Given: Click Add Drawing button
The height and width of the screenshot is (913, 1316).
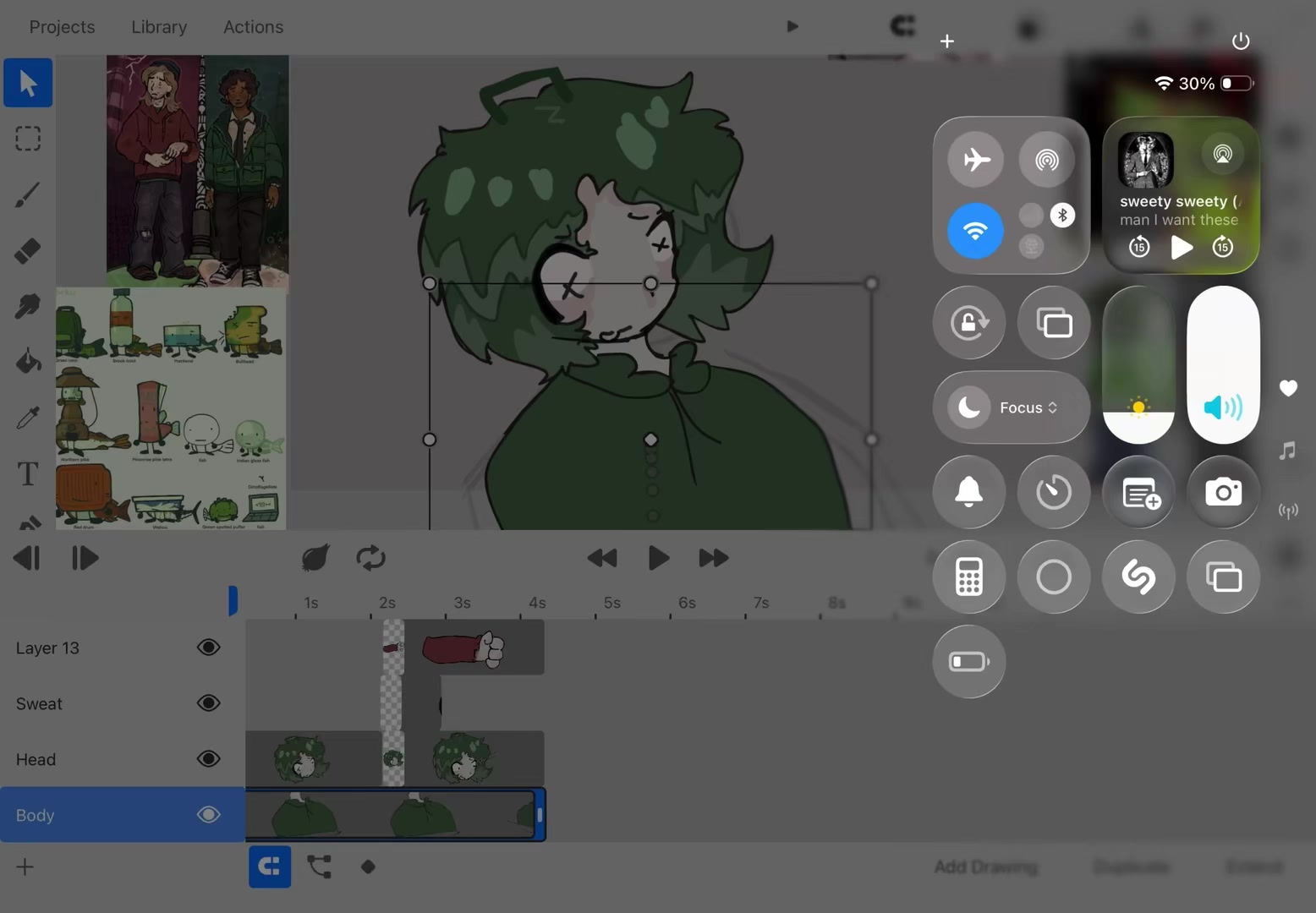Looking at the screenshot, I should point(985,867).
